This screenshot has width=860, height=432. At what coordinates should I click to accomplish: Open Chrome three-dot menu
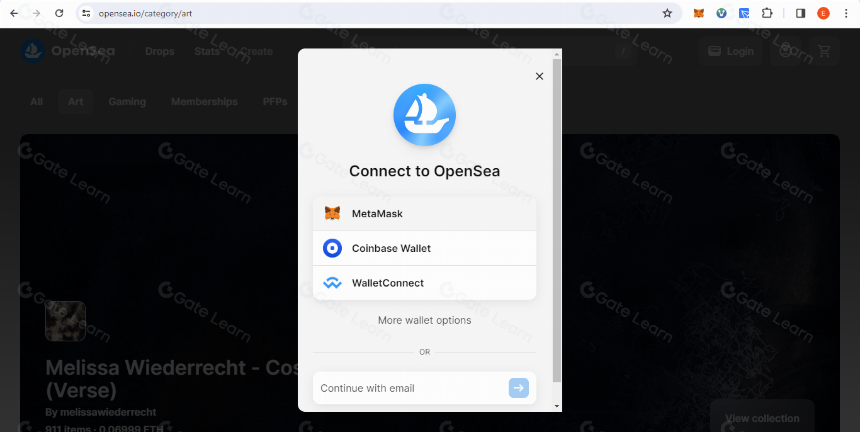(846, 13)
